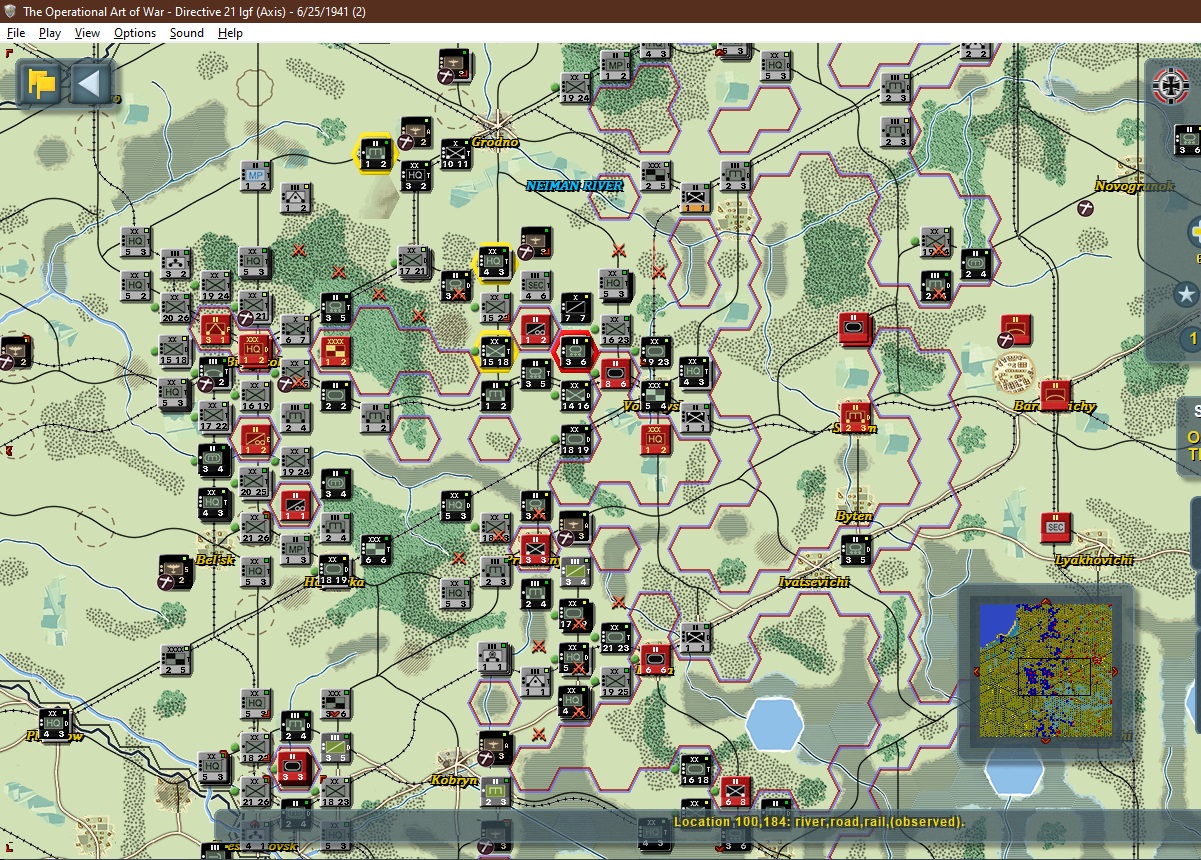Select the red XXX HQ 1 2 south of Volkovysk

[x=655, y=438]
